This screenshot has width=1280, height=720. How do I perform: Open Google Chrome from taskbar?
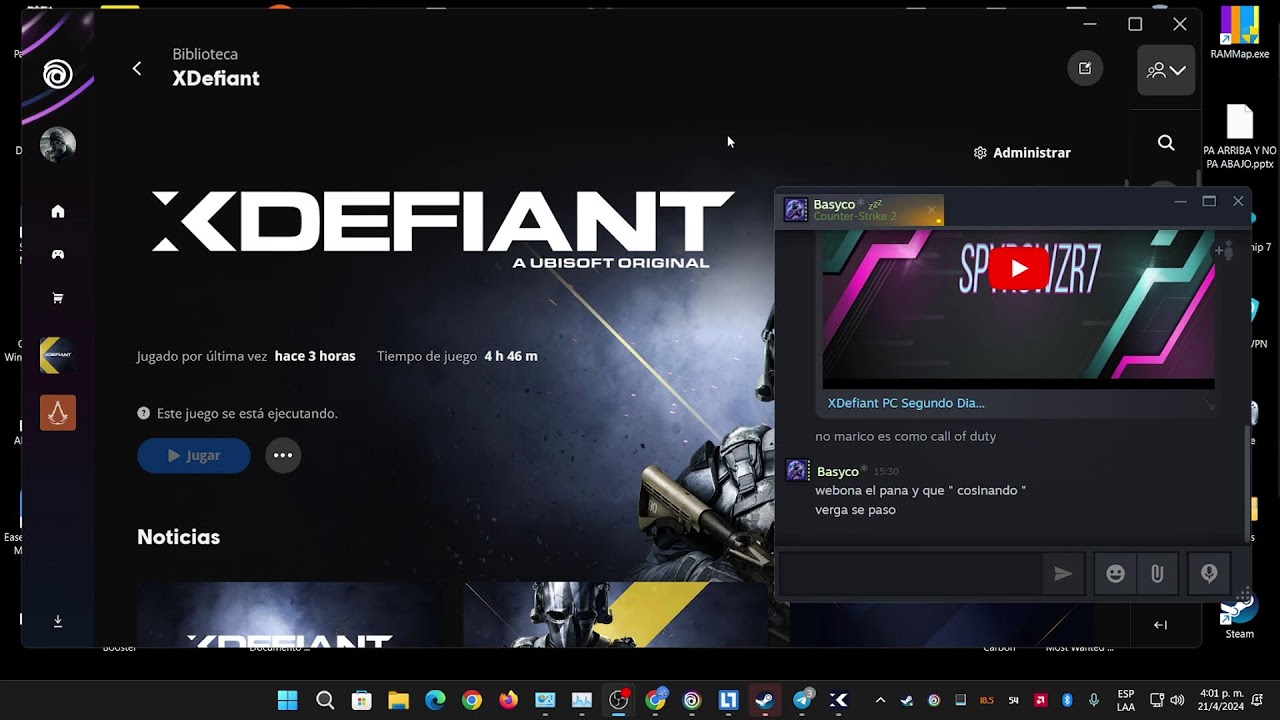coord(472,700)
